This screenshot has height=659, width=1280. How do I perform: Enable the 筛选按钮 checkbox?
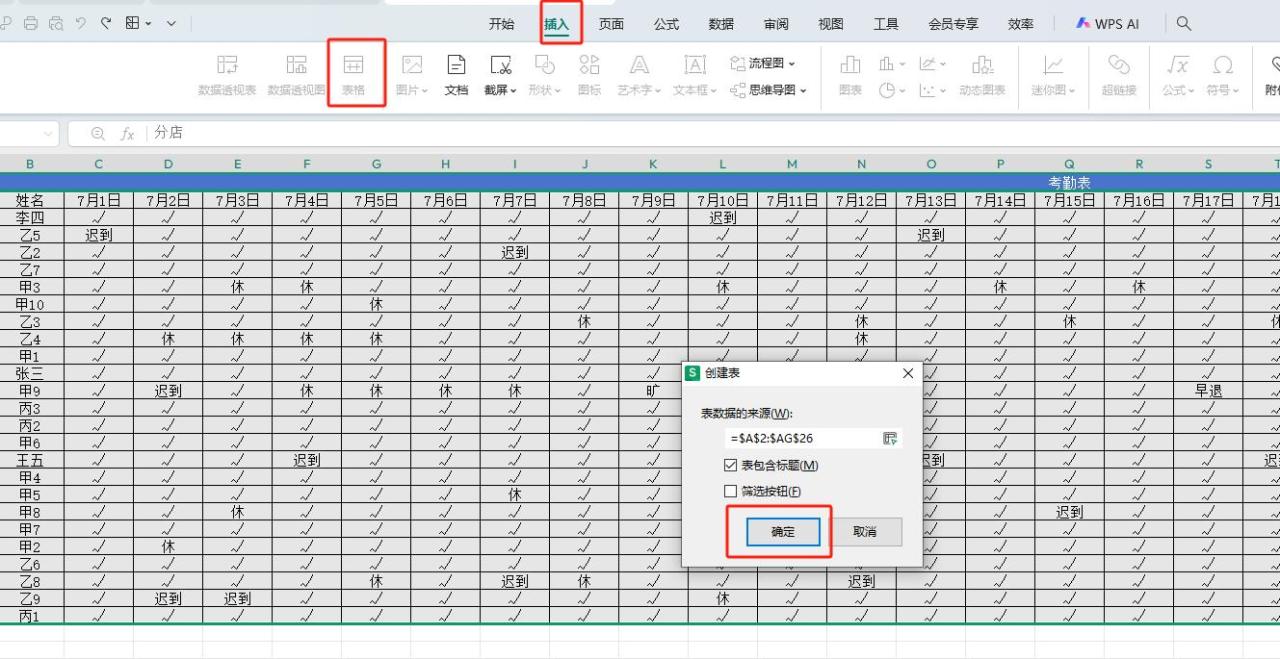pyautogui.click(x=731, y=491)
